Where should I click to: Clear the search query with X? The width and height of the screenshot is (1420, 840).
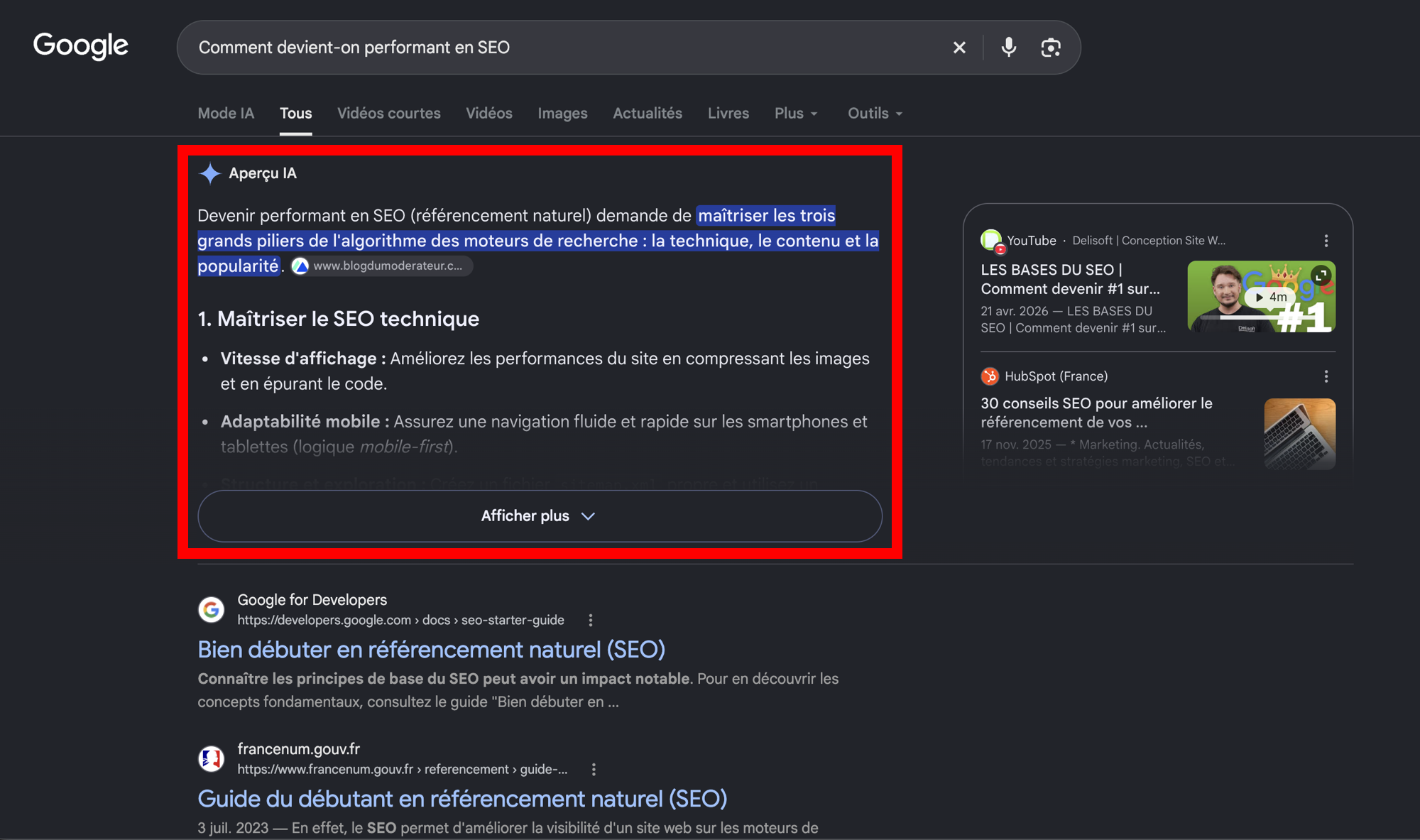pos(959,48)
